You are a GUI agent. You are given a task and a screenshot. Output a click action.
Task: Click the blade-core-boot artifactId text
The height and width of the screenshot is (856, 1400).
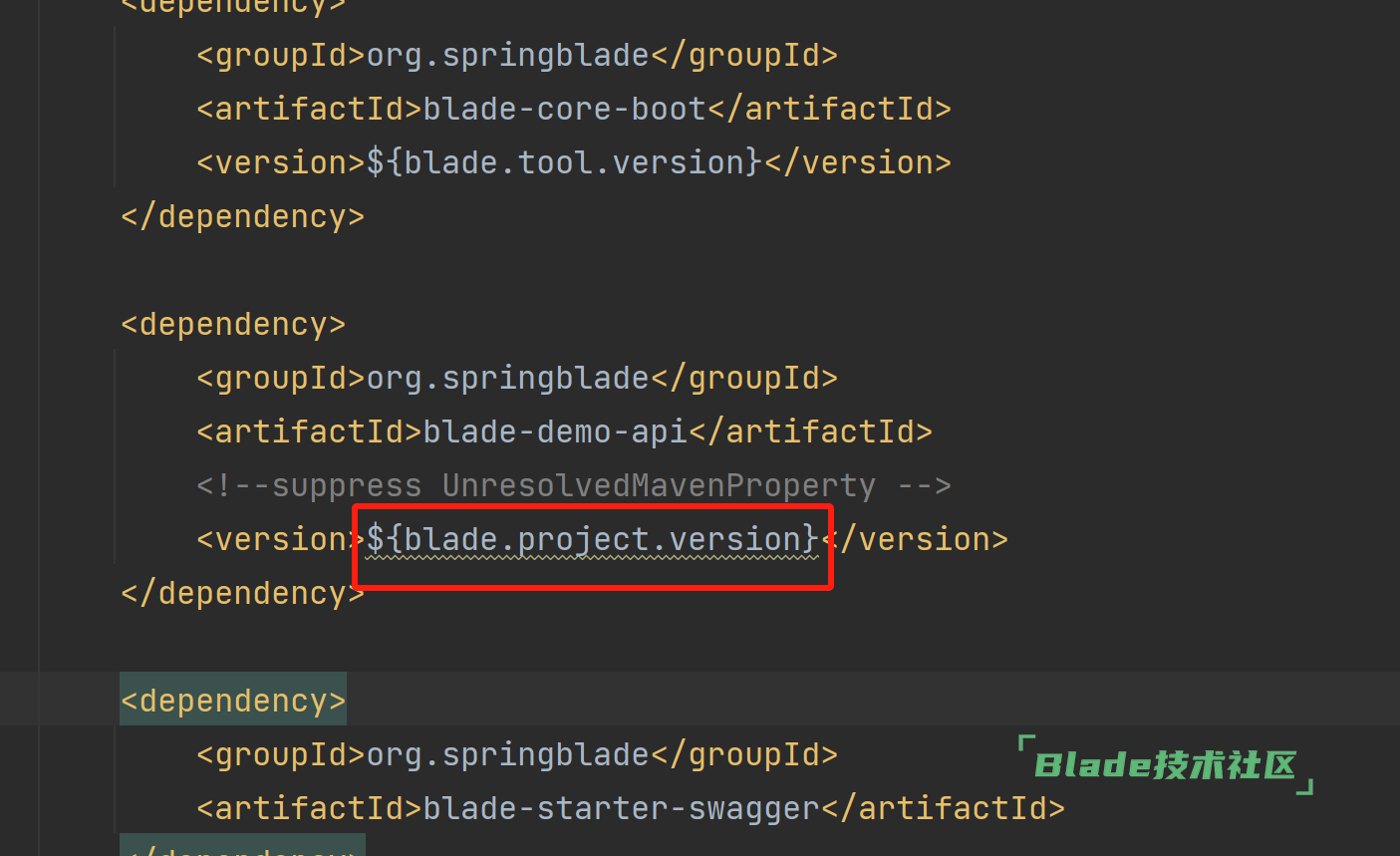point(564,109)
